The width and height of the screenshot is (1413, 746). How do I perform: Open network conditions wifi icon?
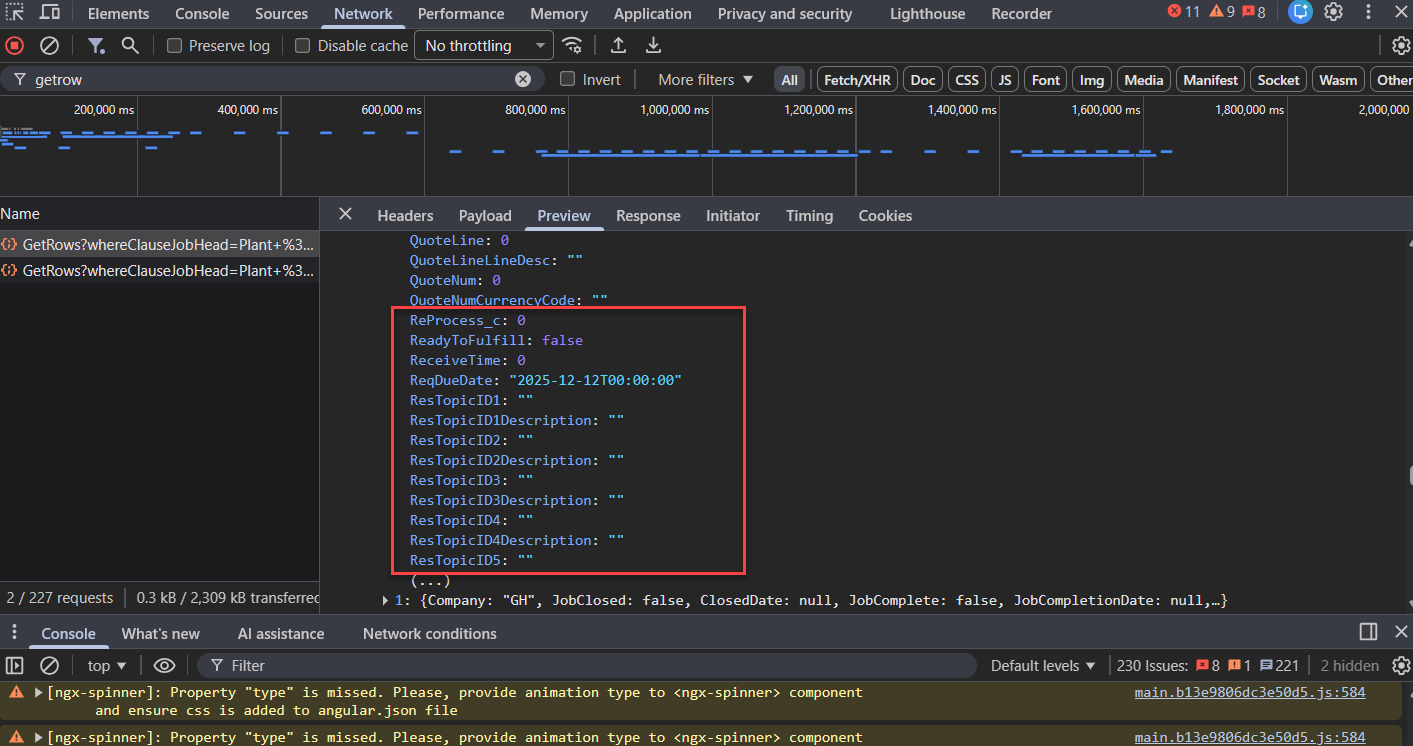click(572, 46)
